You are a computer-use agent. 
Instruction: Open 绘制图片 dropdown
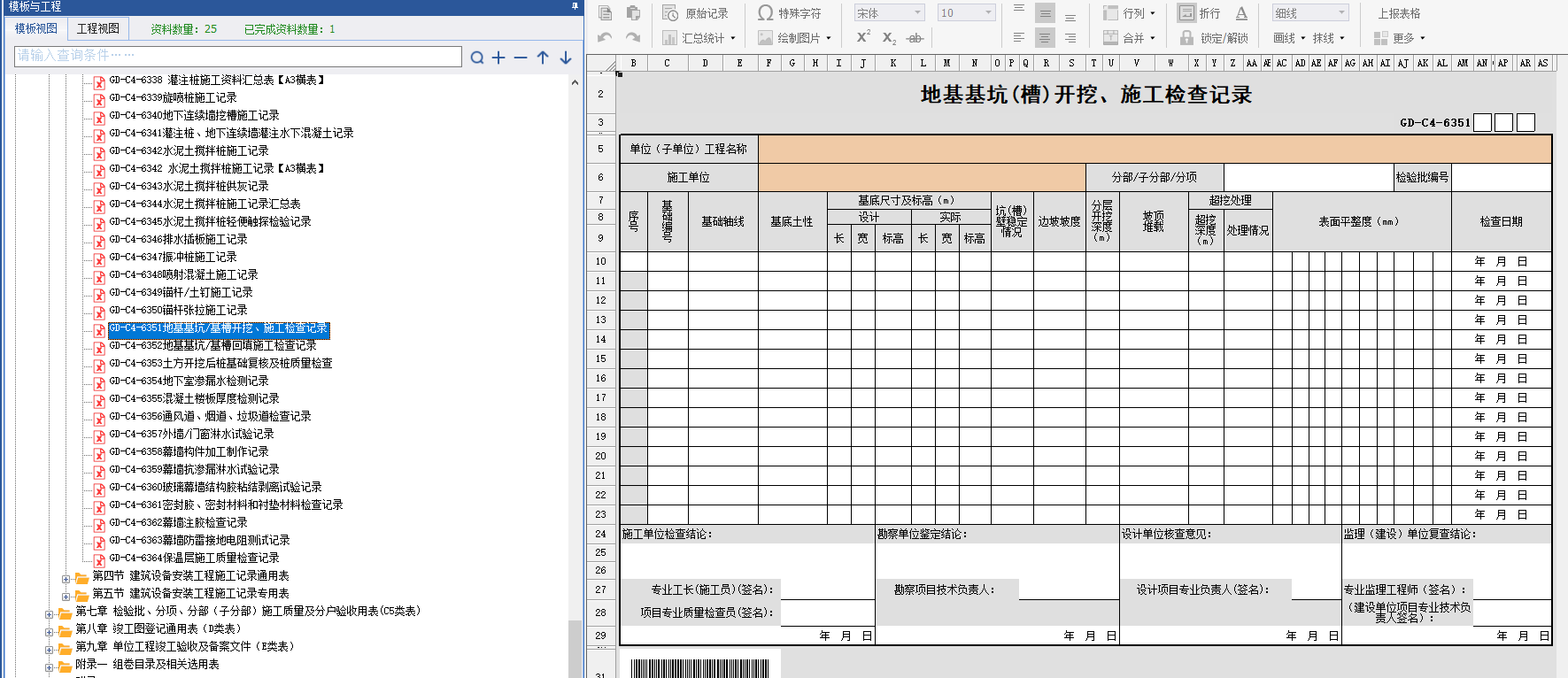coord(795,38)
